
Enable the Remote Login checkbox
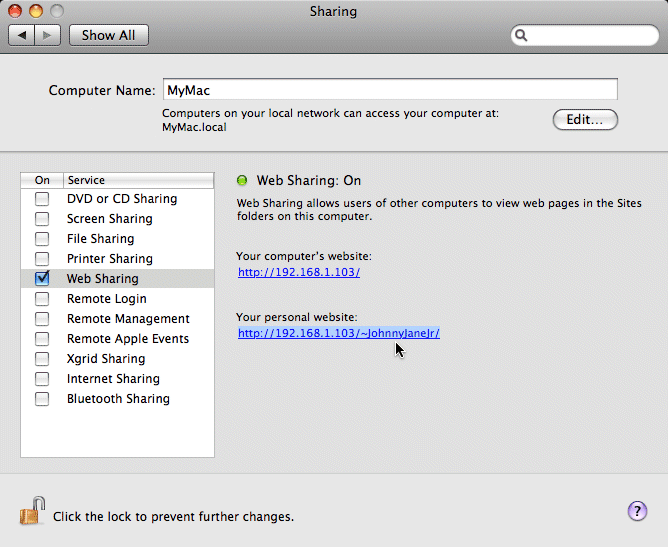pyautogui.click(x=42, y=299)
